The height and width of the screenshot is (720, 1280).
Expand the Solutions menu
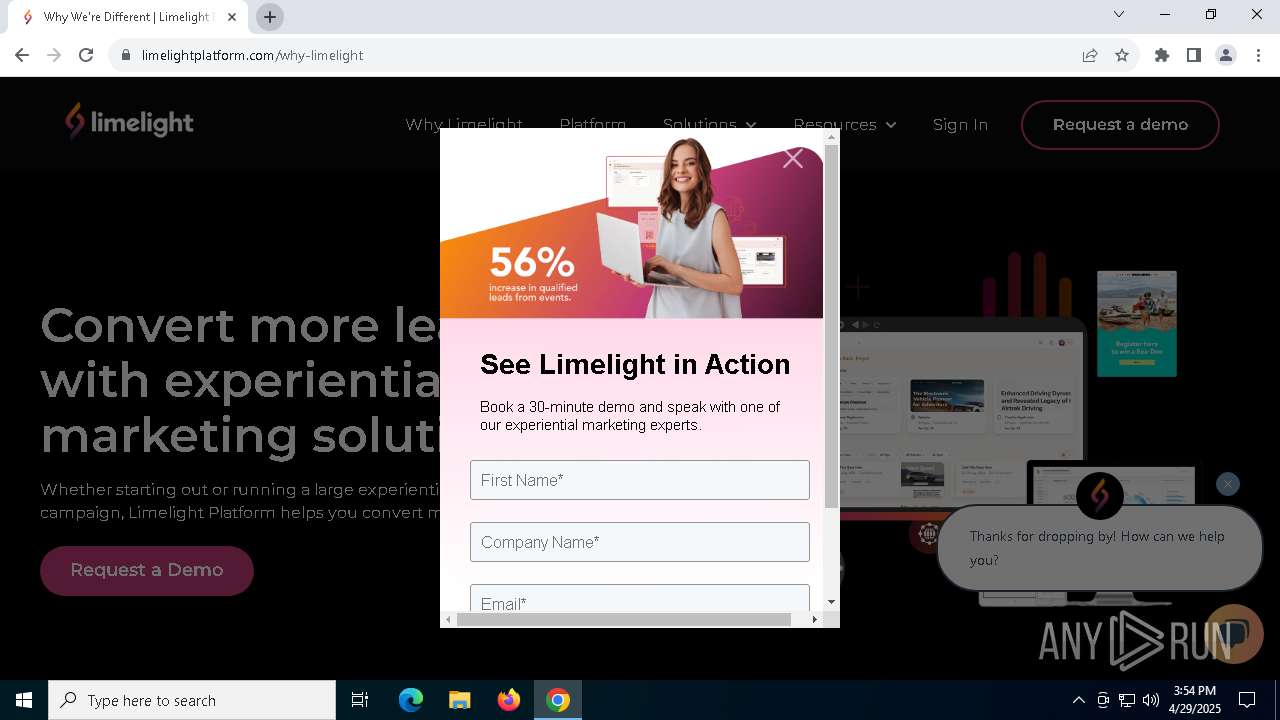coord(710,124)
